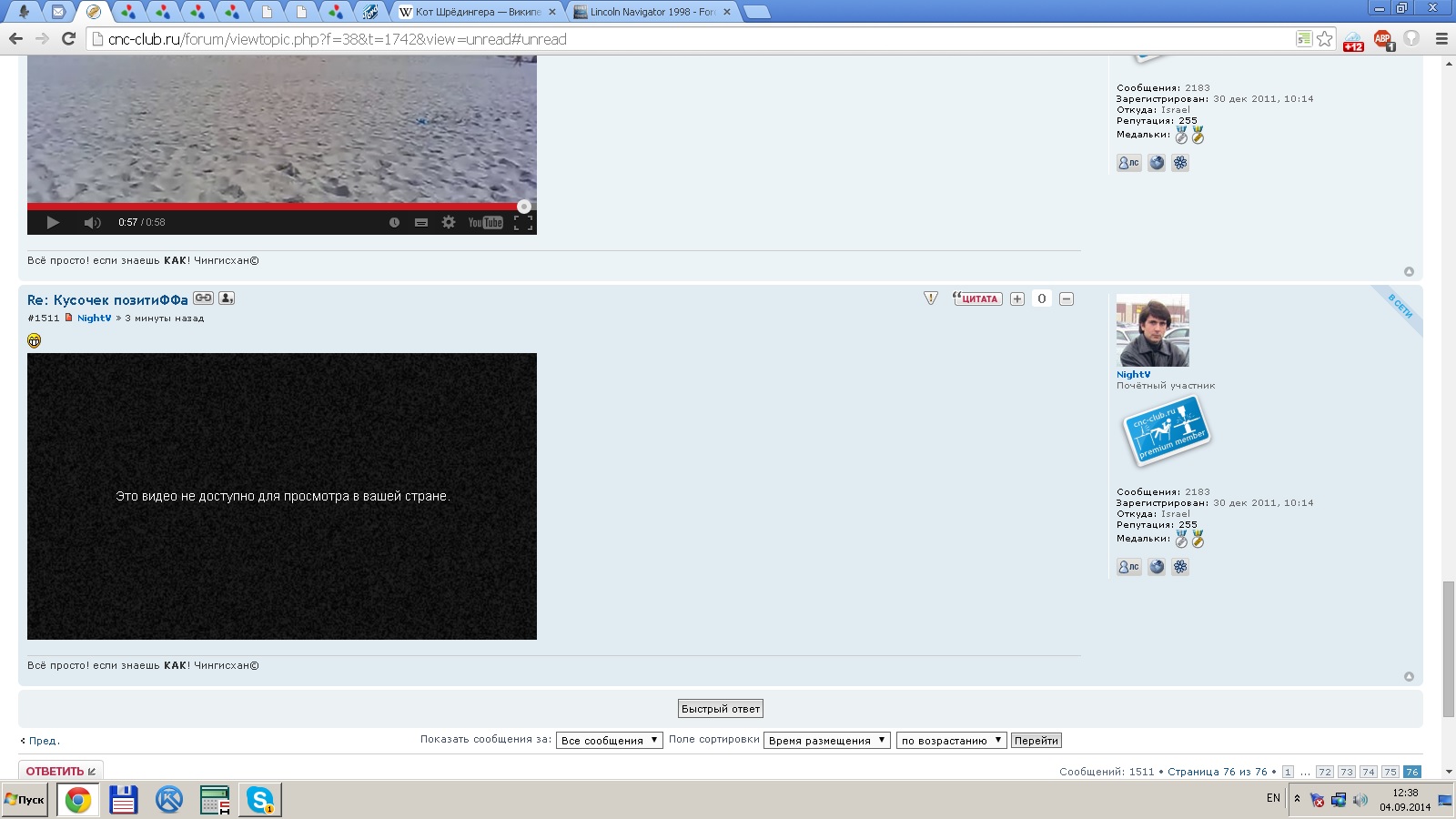Viewport: 1456px width, 819px height.
Task: Switch to the Lincoln Navigator 1998 tab
Action: coord(652,12)
